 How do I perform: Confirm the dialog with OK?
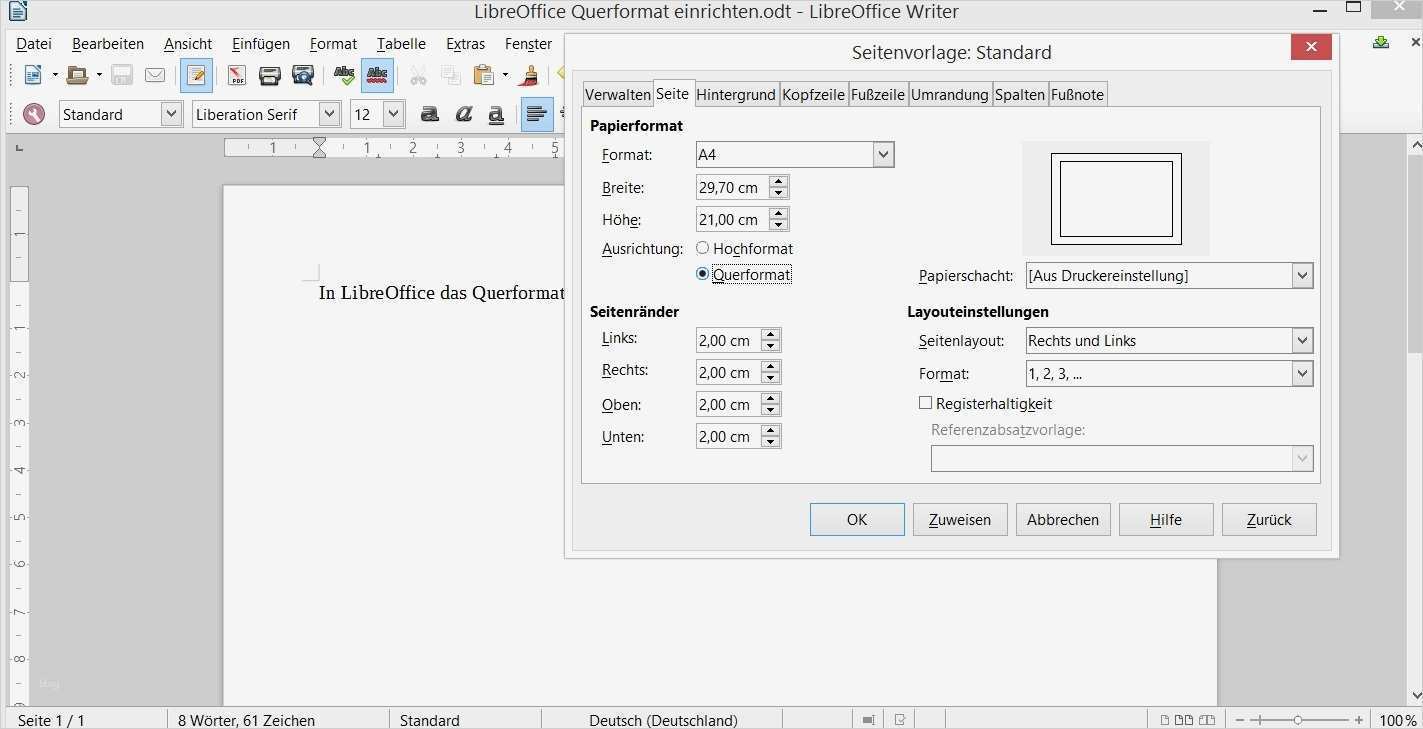pos(857,519)
